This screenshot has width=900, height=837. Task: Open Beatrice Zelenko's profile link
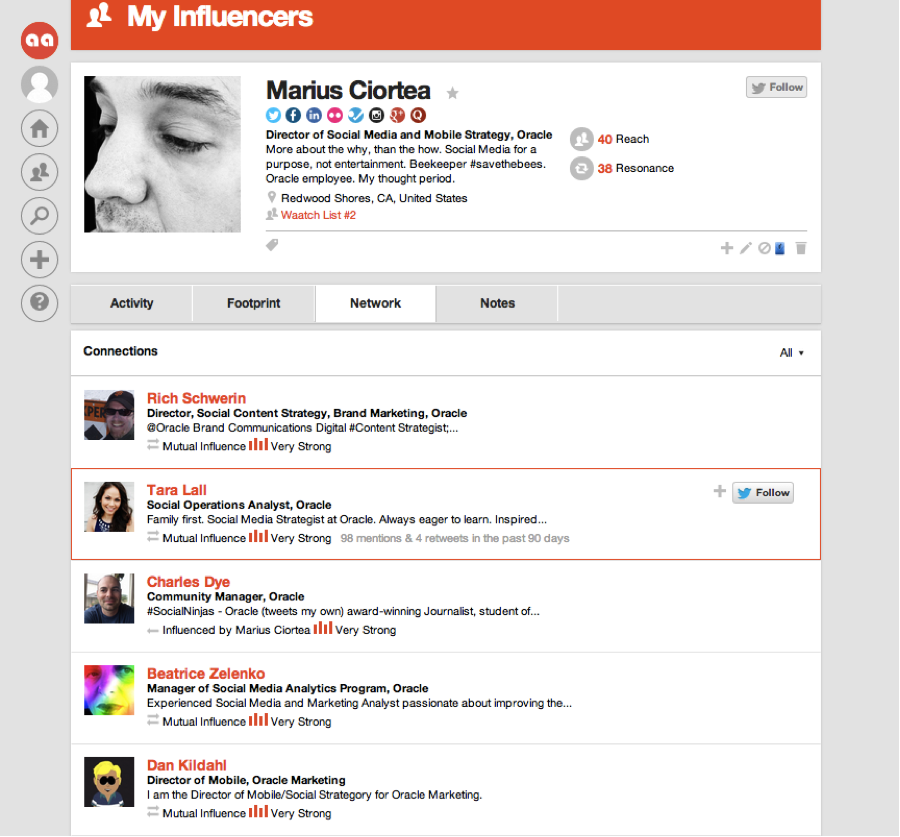(x=206, y=673)
